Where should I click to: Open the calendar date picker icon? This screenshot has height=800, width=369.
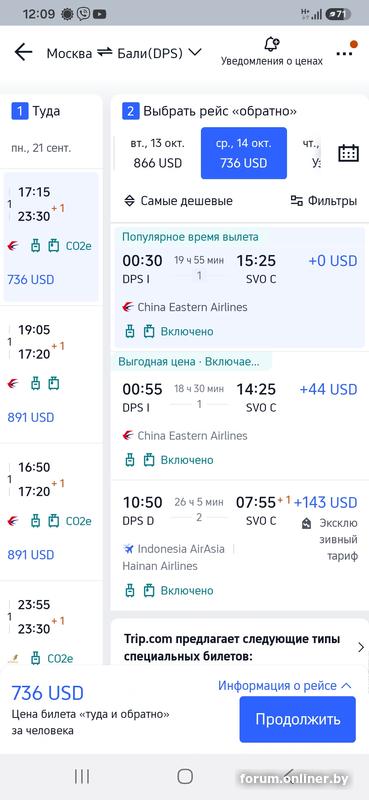[x=348, y=153]
